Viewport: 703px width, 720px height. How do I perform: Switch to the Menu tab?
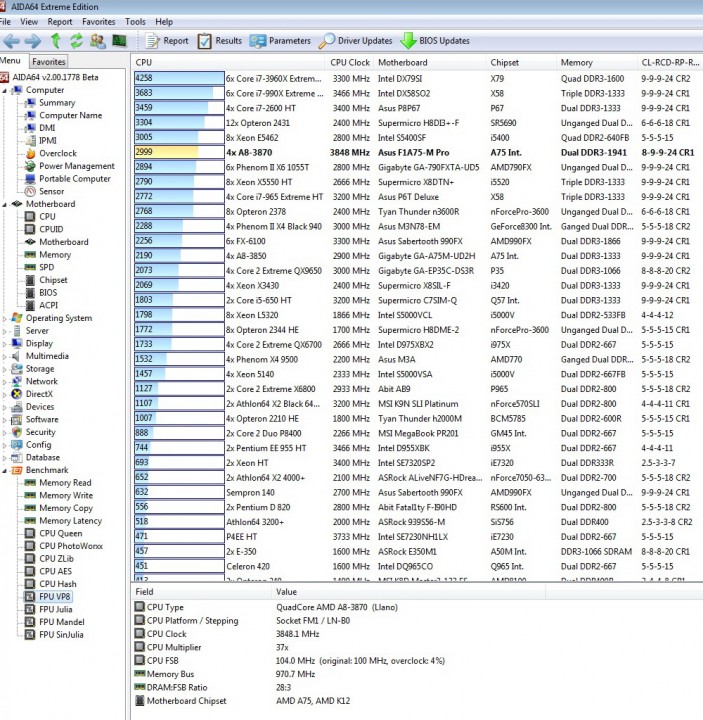pos(10,61)
